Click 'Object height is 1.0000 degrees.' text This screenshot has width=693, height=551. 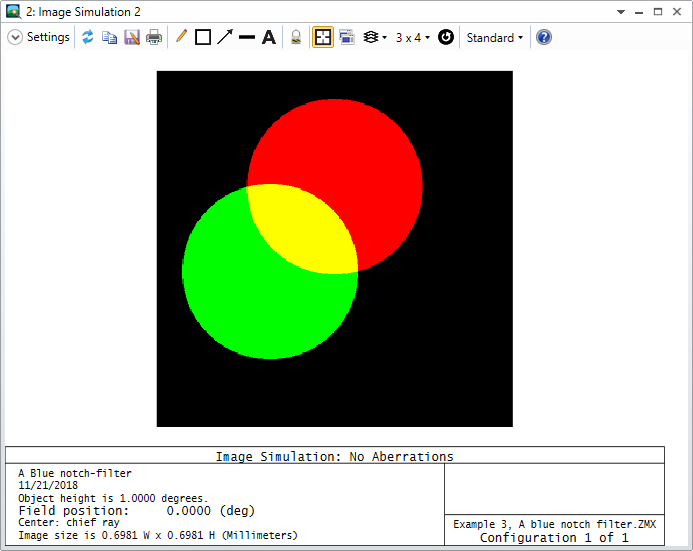click(x=113, y=498)
